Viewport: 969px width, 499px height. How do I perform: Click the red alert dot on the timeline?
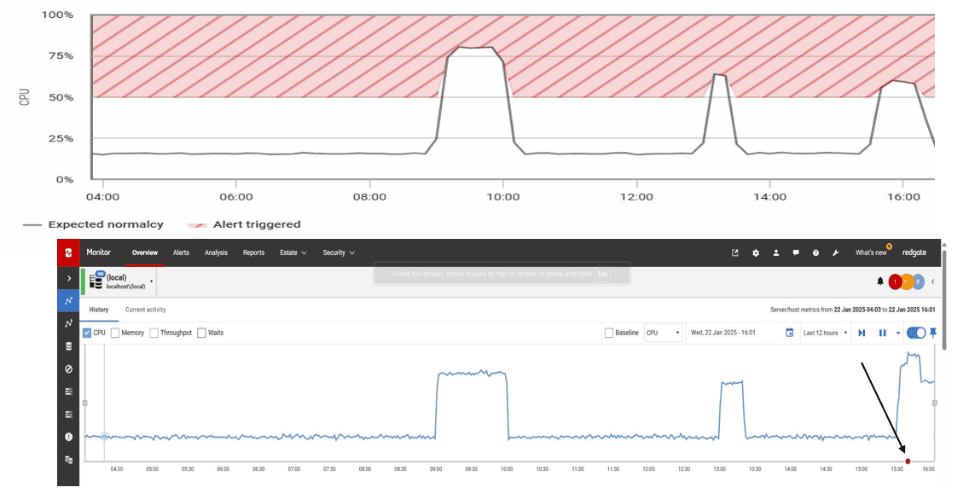pyautogui.click(x=908, y=461)
